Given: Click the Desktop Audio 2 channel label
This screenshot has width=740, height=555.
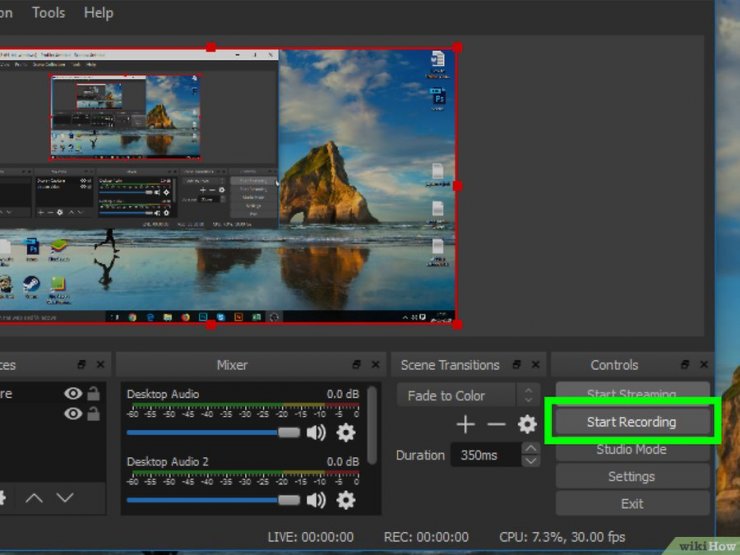Looking at the screenshot, I should point(168,462).
